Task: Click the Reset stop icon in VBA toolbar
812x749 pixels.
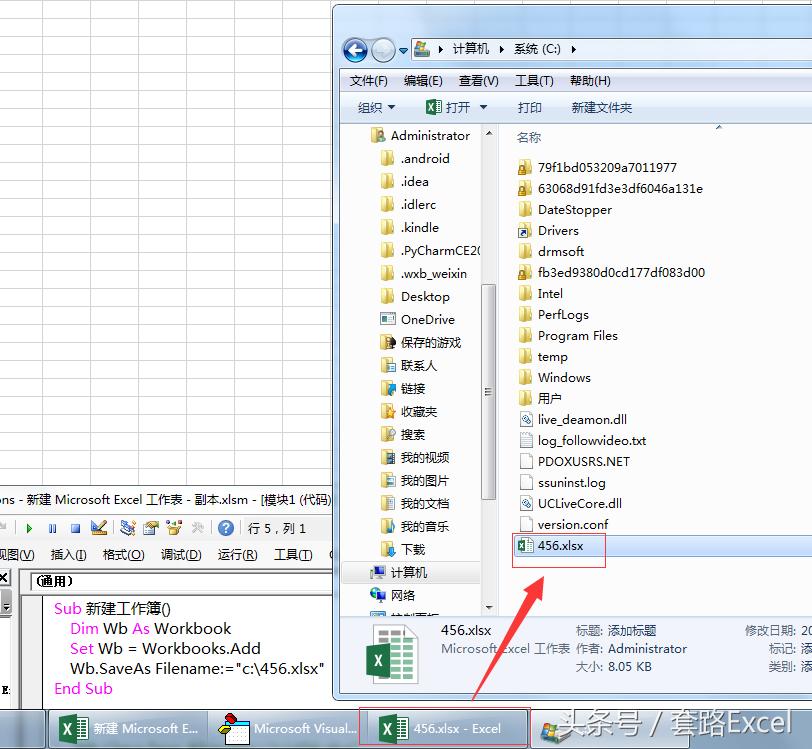Action: [76, 528]
